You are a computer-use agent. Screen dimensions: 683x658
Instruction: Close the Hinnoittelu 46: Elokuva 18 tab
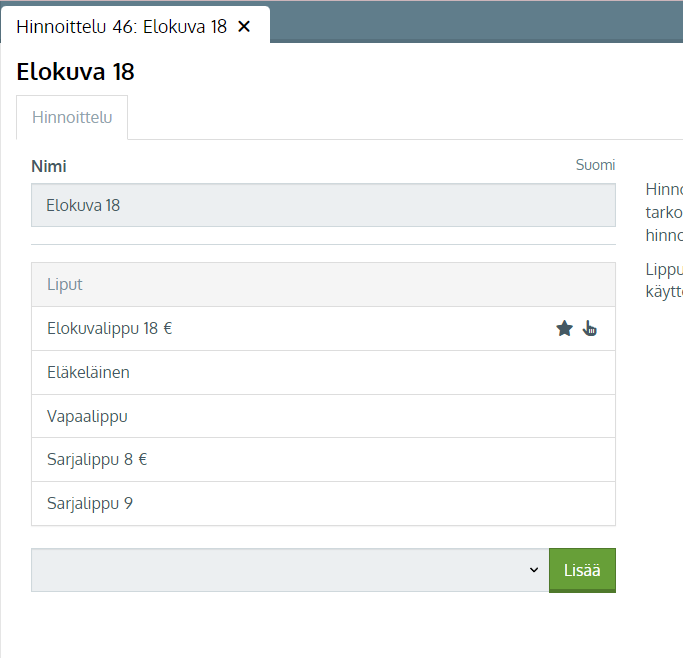tap(244, 26)
